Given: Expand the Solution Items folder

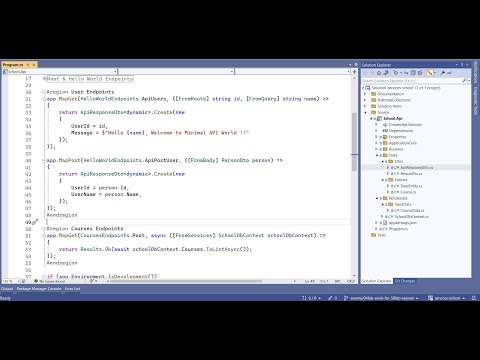Looking at the screenshot, I should pyautogui.click(x=365, y=106).
